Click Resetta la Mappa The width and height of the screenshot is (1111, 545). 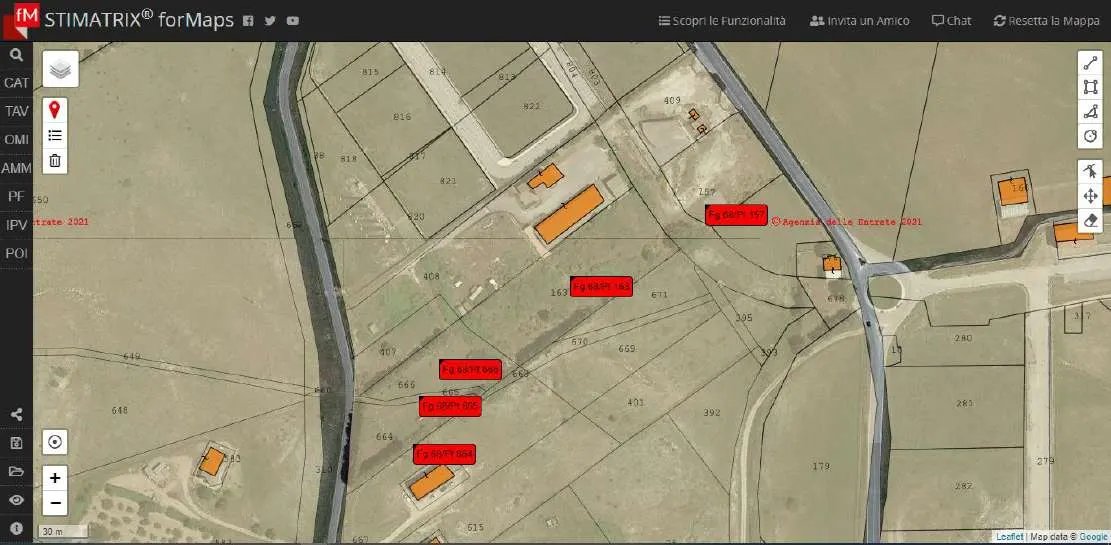(x=1047, y=21)
